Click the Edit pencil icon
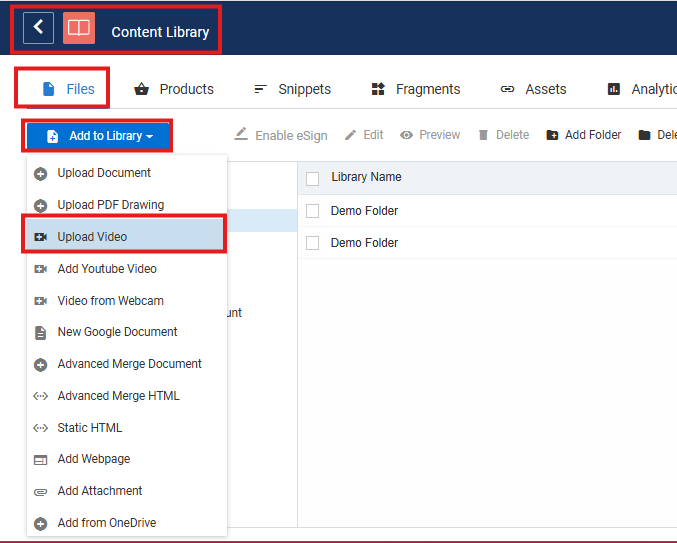This screenshot has width=677, height=543. coord(350,135)
